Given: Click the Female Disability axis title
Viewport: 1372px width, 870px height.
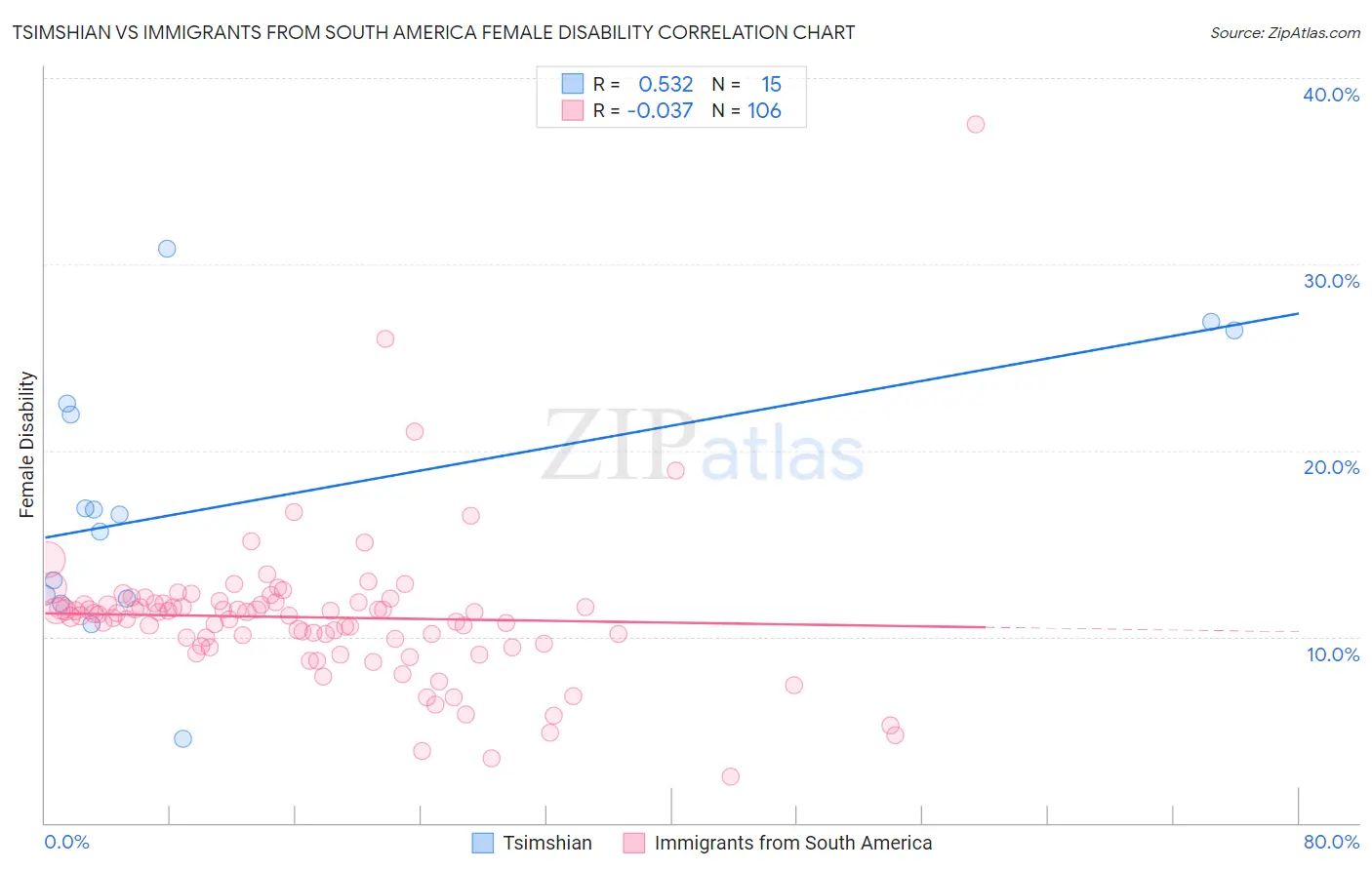Looking at the screenshot, I should (x=27, y=444).
